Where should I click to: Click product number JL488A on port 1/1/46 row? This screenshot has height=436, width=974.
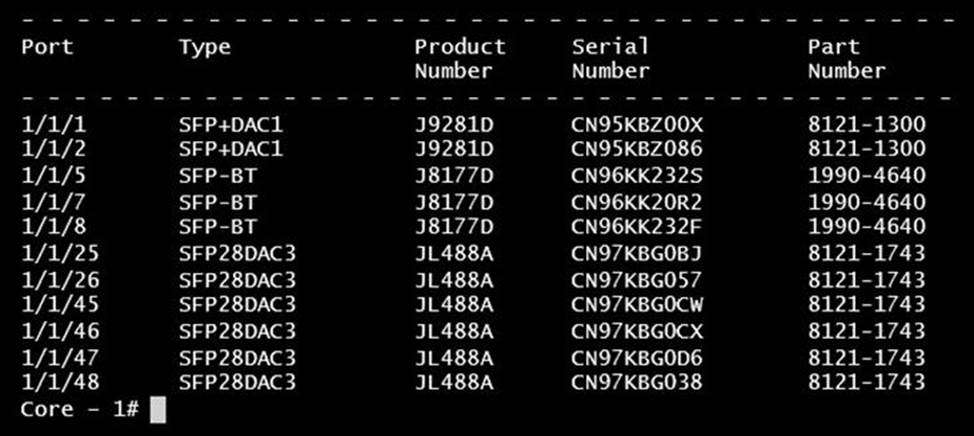pos(454,331)
